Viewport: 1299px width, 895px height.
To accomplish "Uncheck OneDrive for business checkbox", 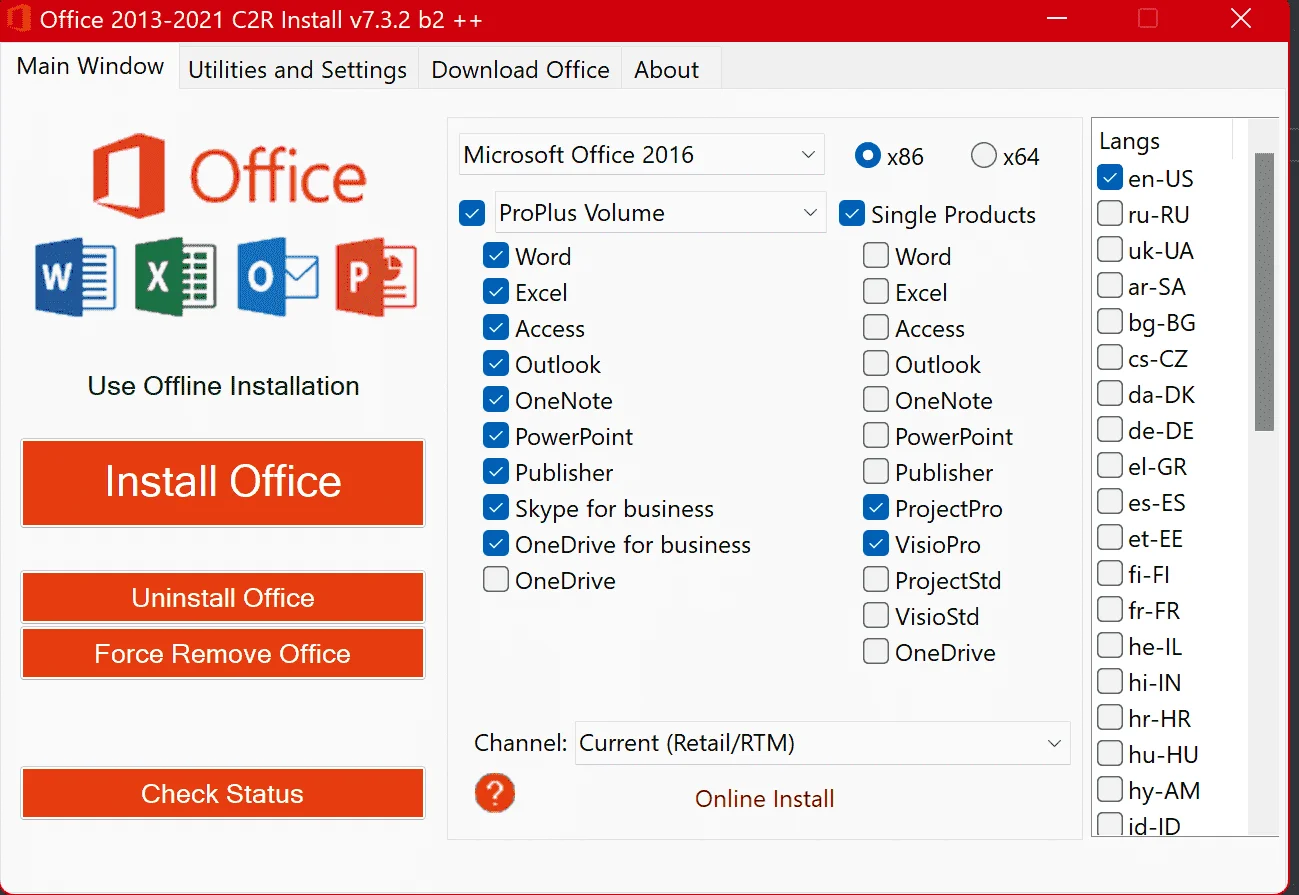I will [x=496, y=544].
